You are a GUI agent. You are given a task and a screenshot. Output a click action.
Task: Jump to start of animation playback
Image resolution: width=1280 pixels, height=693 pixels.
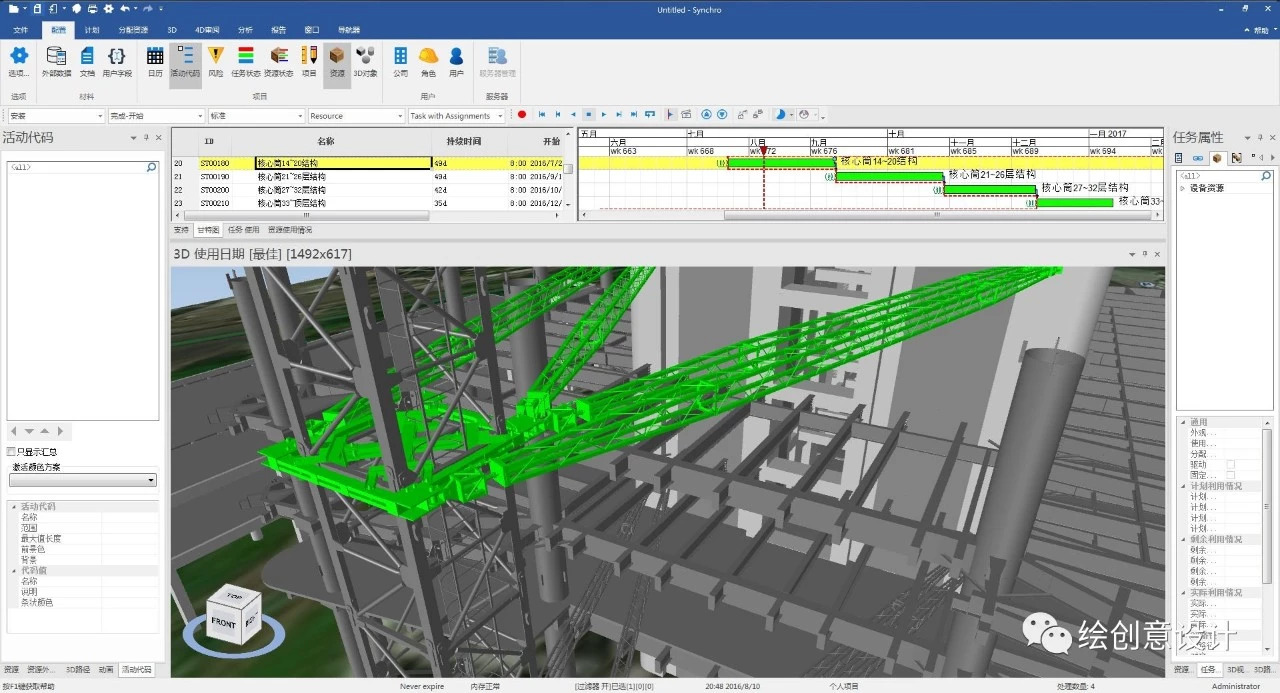(542, 115)
